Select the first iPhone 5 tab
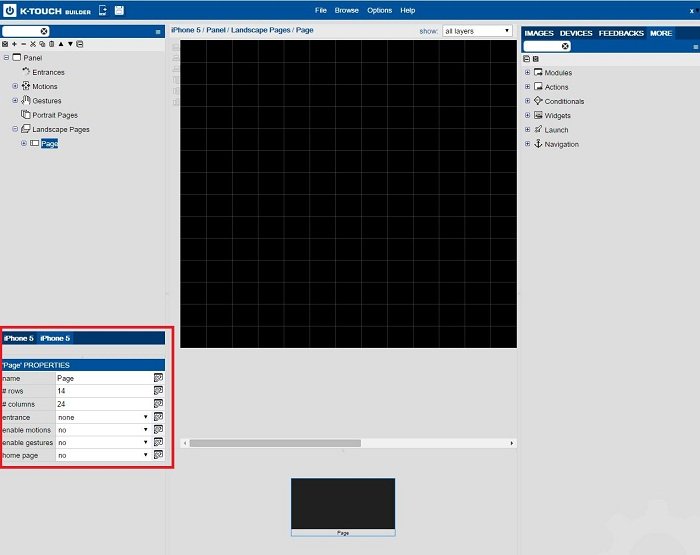 18,338
